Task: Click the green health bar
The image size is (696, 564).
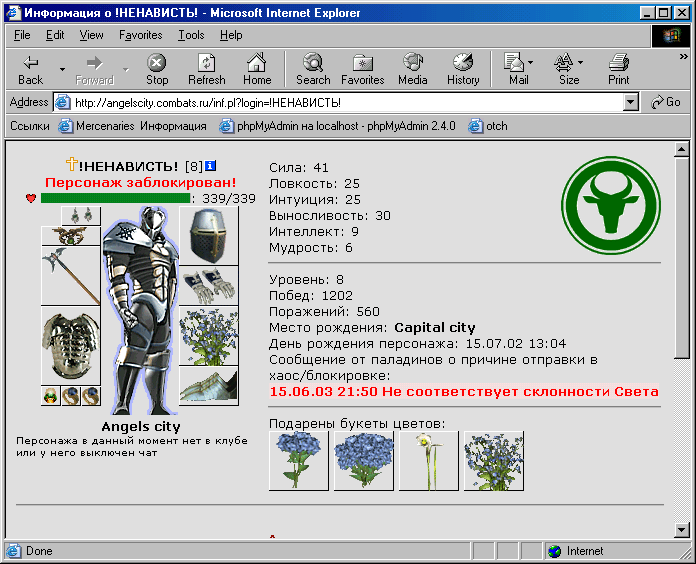Action: [115, 198]
